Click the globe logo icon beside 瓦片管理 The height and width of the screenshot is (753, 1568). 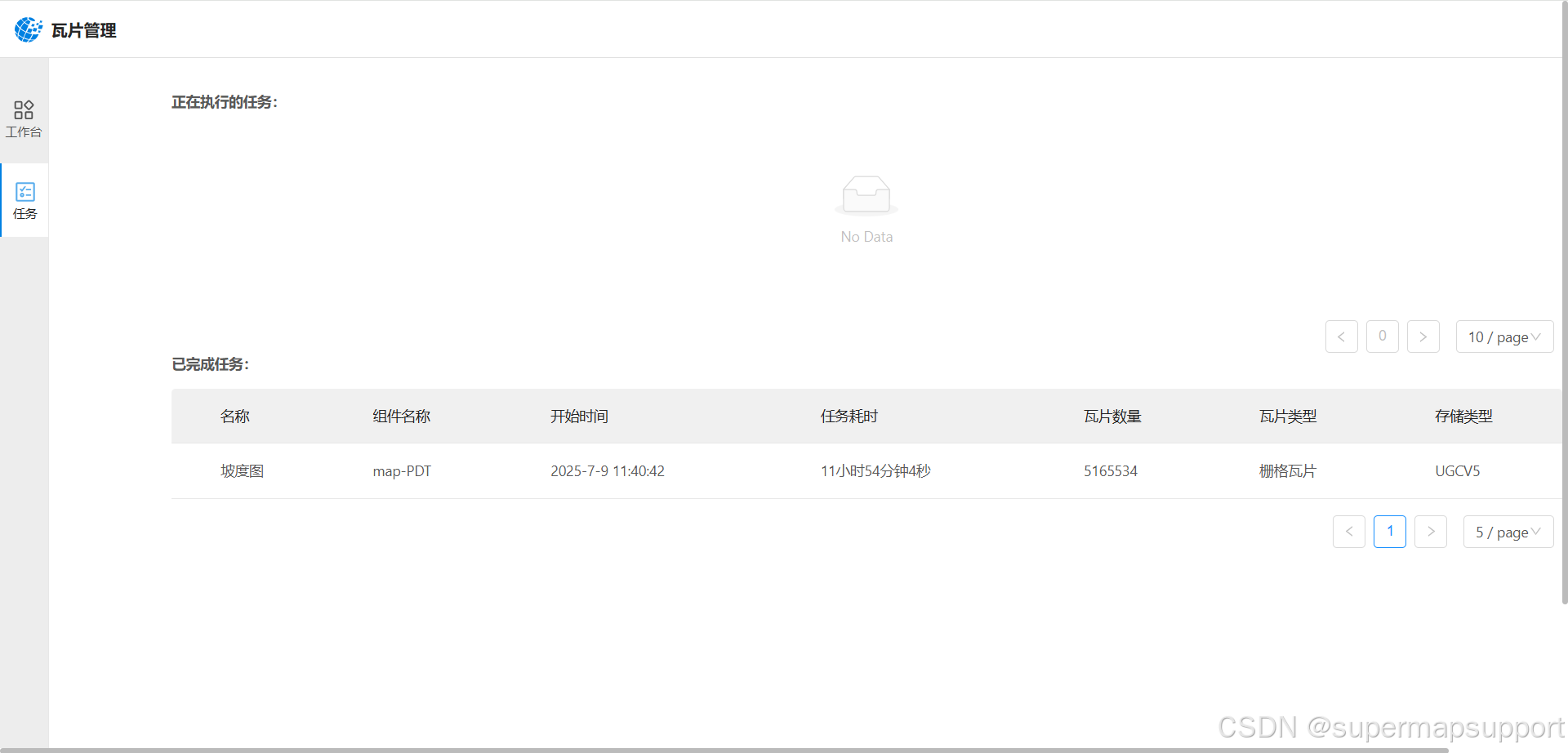coord(29,29)
